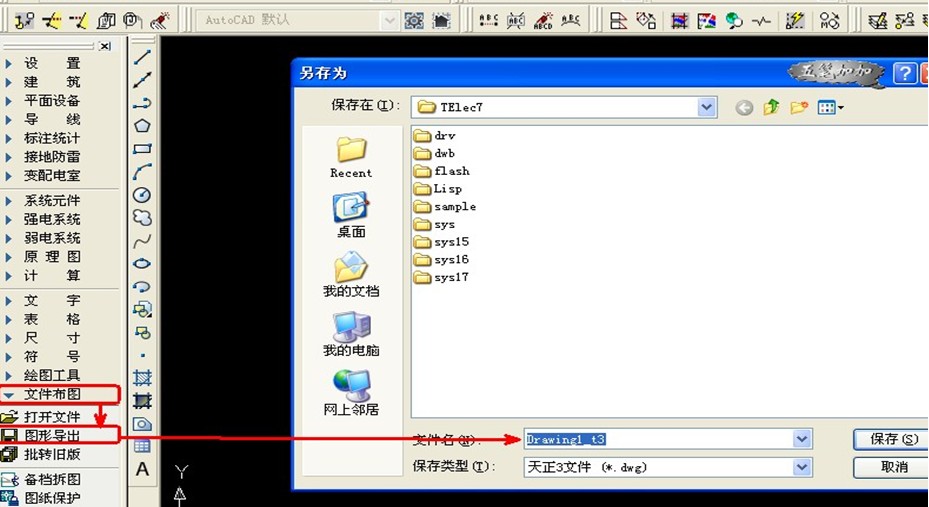Open the 保存类型 file type dropdown
This screenshot has height=507, width=929.
(x=802, y=467)
